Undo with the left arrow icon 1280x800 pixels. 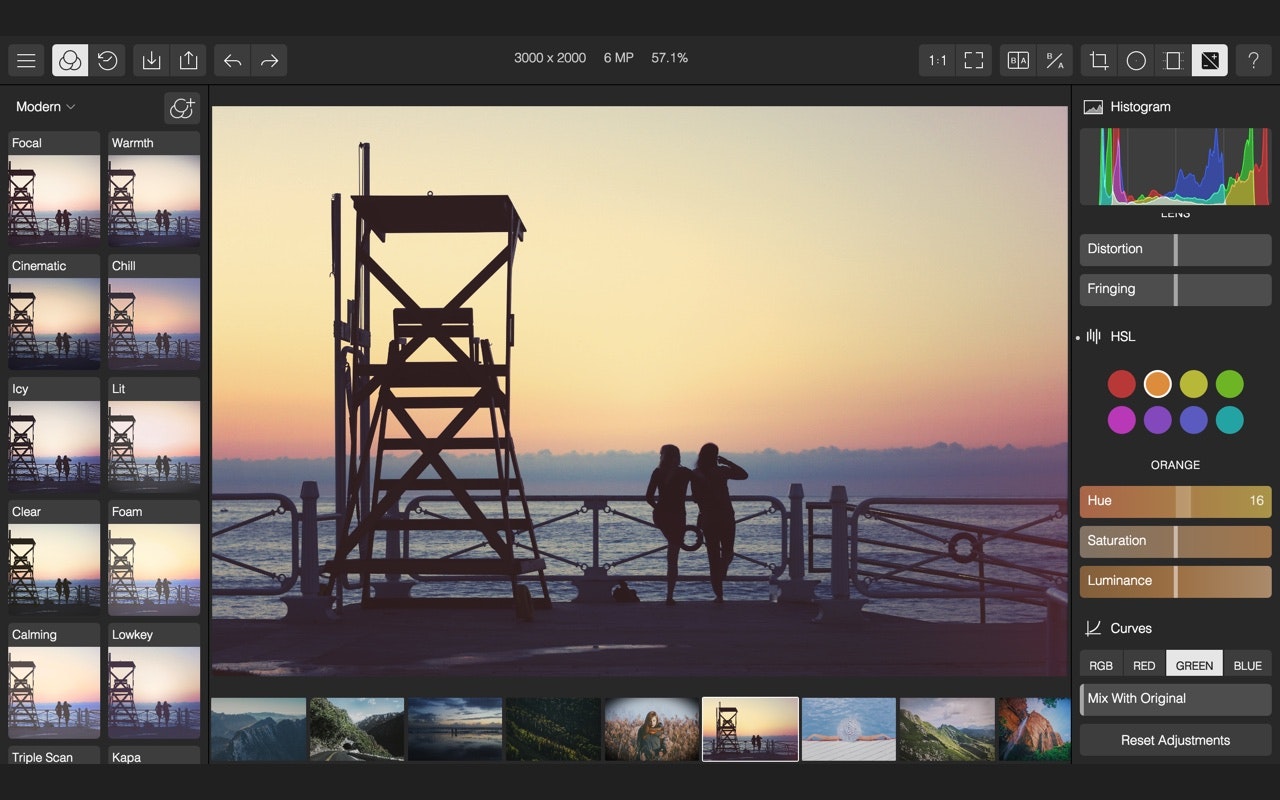(232, 61)
